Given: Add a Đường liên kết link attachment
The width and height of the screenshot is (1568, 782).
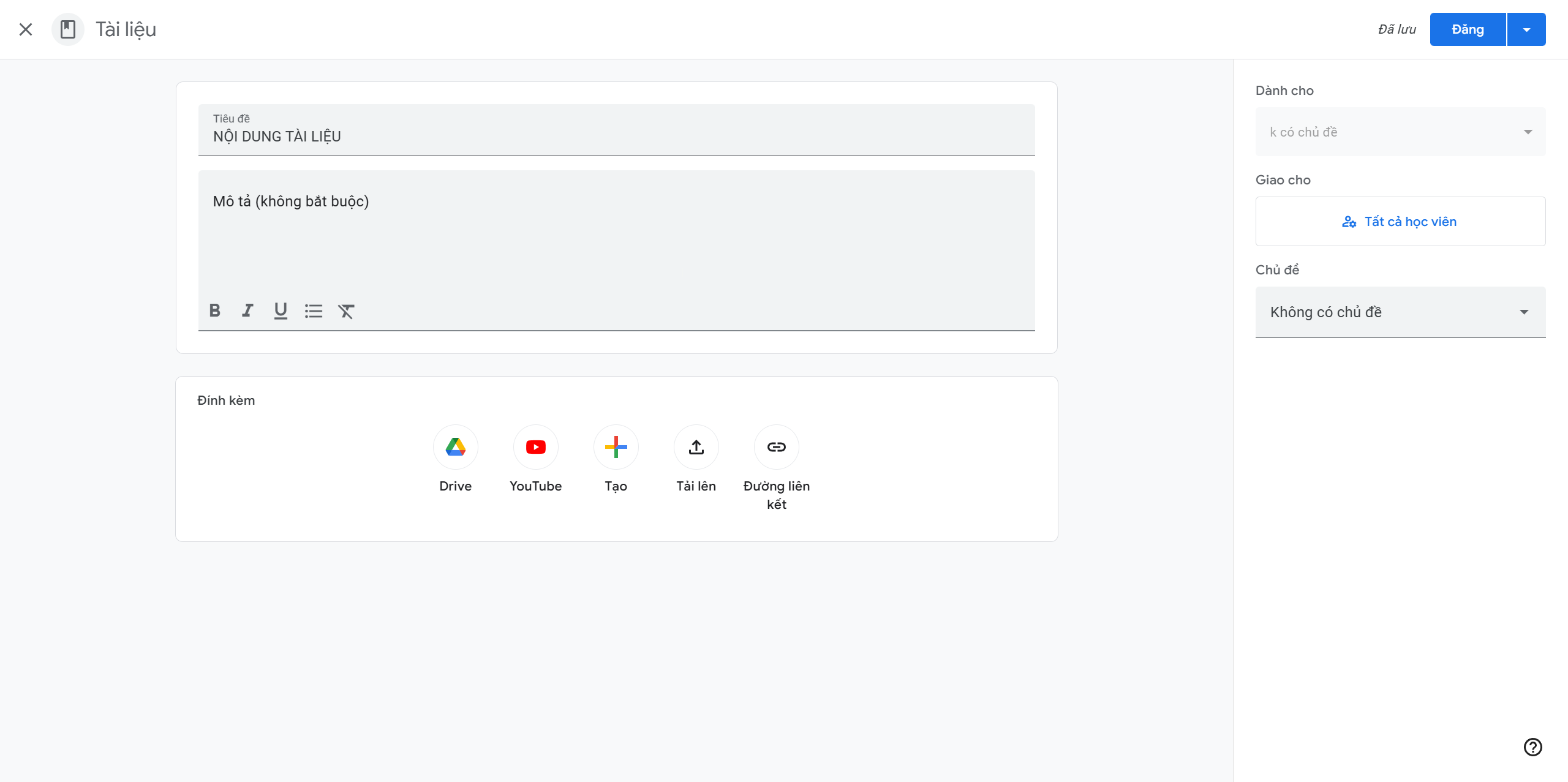Looking at the screenshot, I should coord(776,447).
